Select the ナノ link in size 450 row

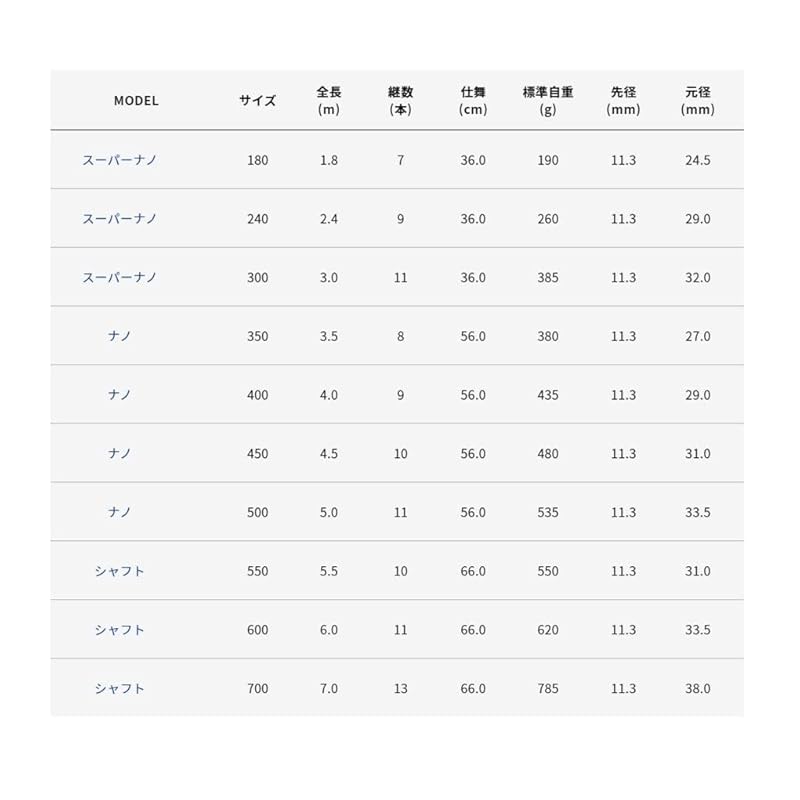pos(120,454)
